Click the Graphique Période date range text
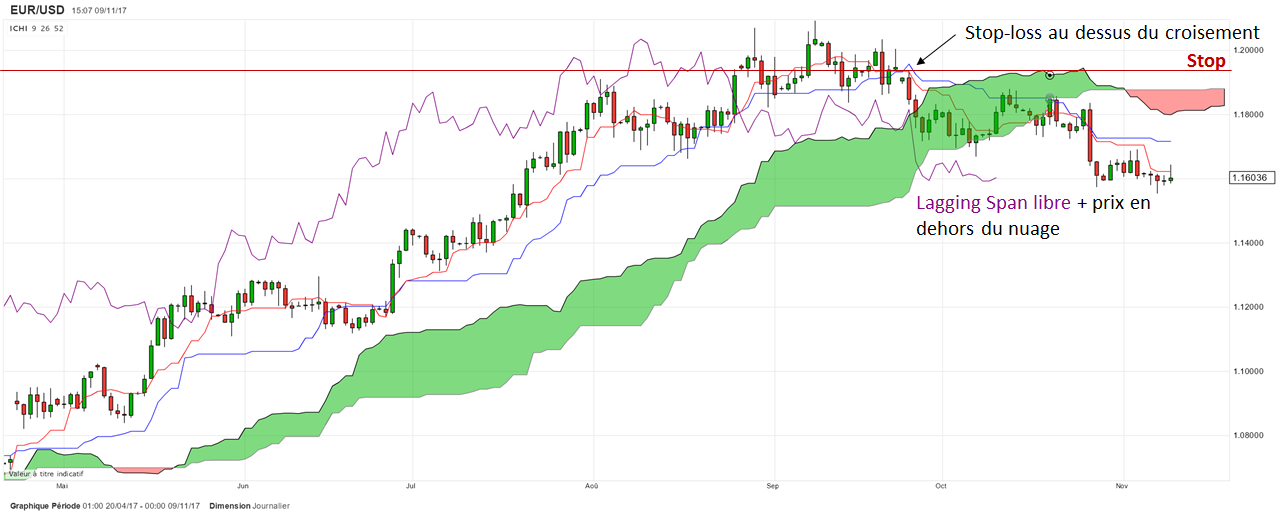The height and width of the screenshot is (514, 1284). tap(104, 506)
